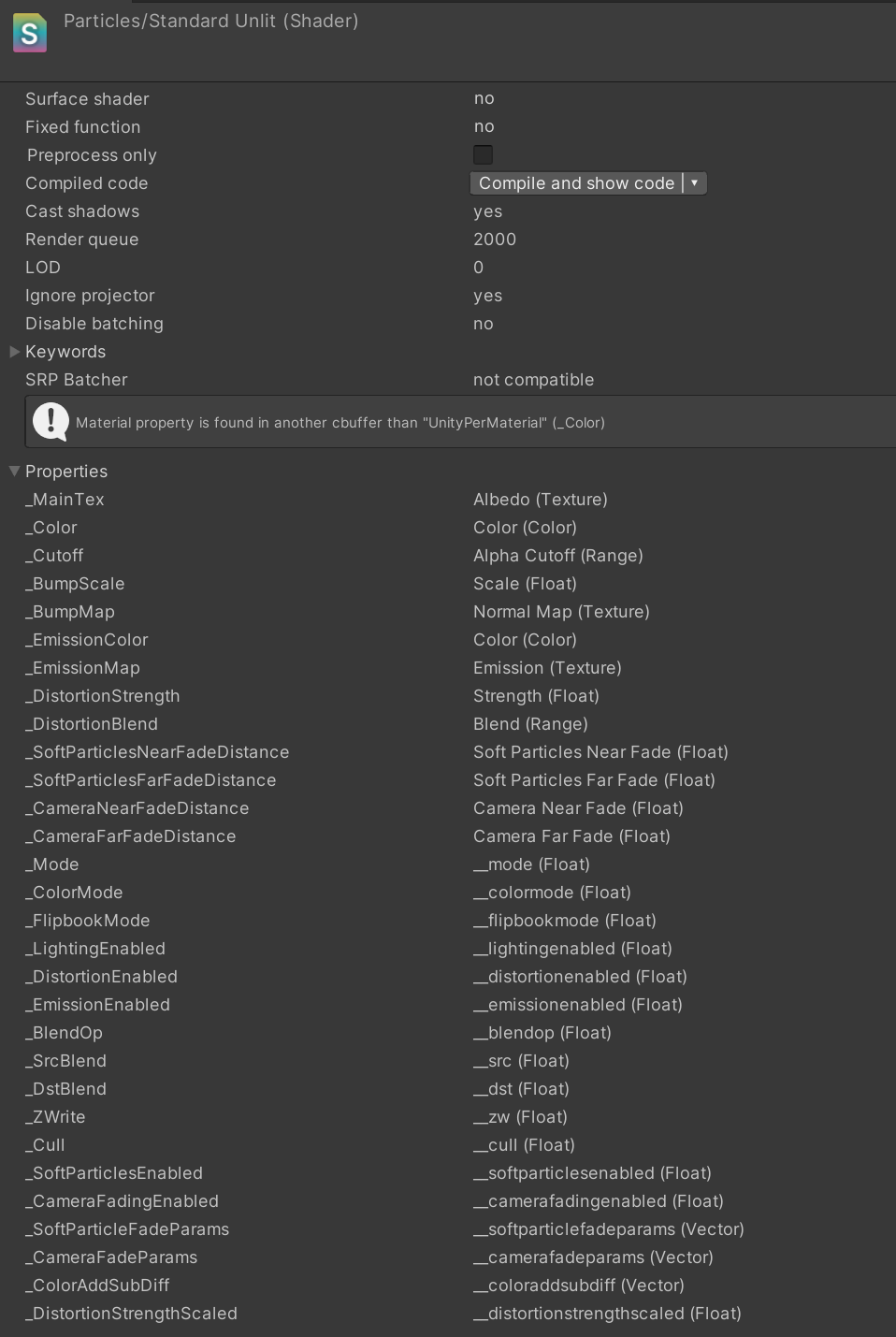Select the _CameraFadingEnabled property name
The width and height of the screenshot is (896, 1337).
(x=122, y=1201)
